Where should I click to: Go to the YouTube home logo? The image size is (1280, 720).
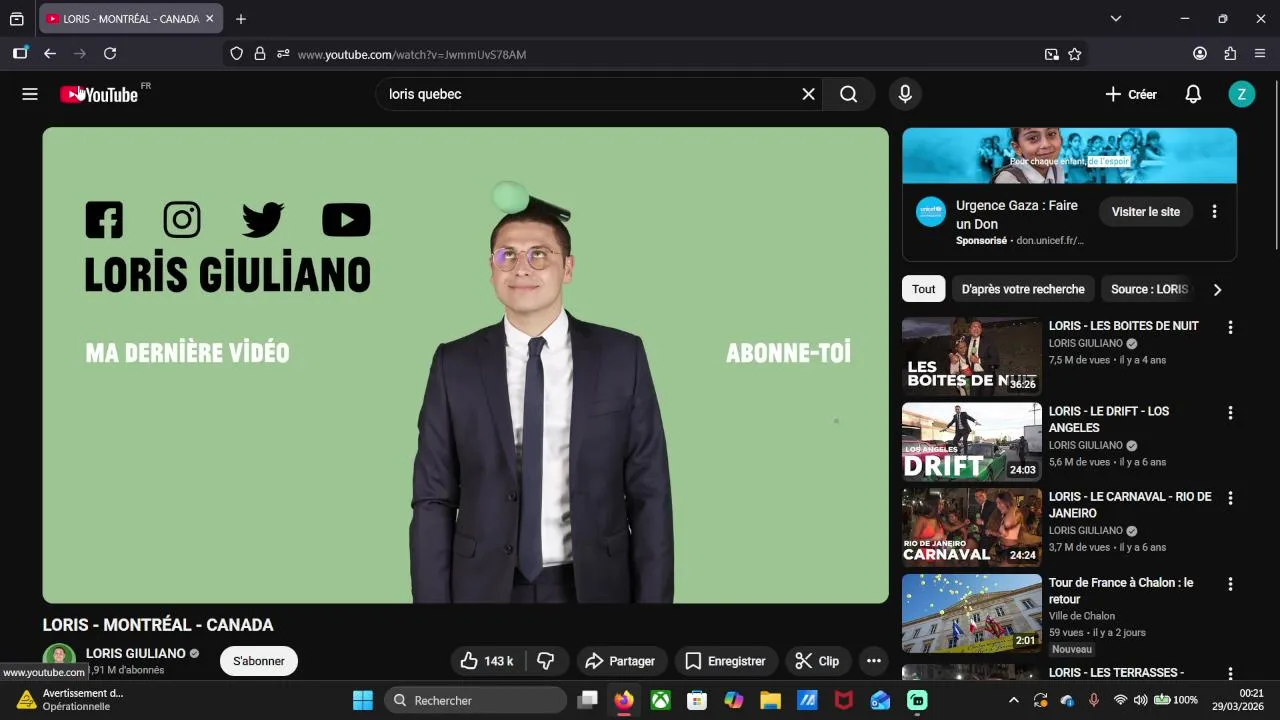pos(99,94)
